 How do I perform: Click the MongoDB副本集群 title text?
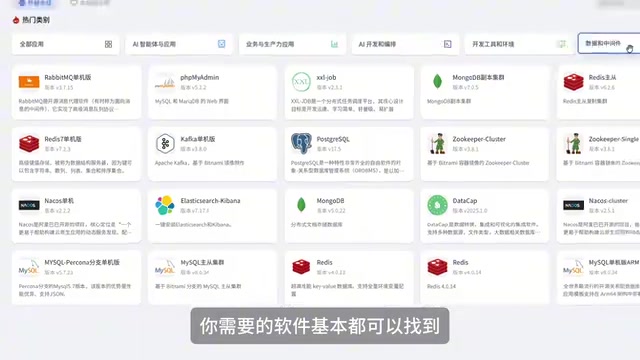(x=478, y=77)
